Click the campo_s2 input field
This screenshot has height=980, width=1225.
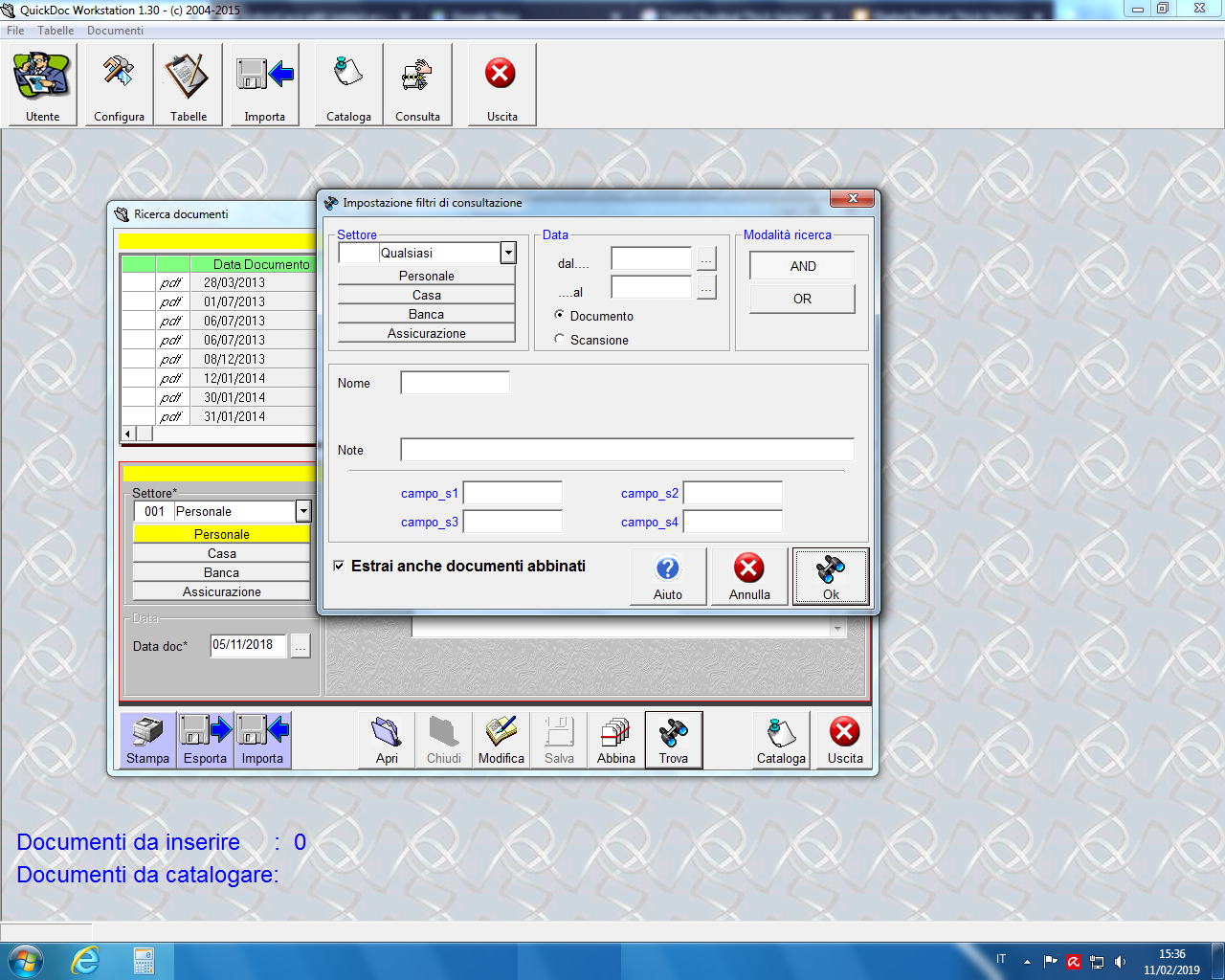click(x=732, y=493)
